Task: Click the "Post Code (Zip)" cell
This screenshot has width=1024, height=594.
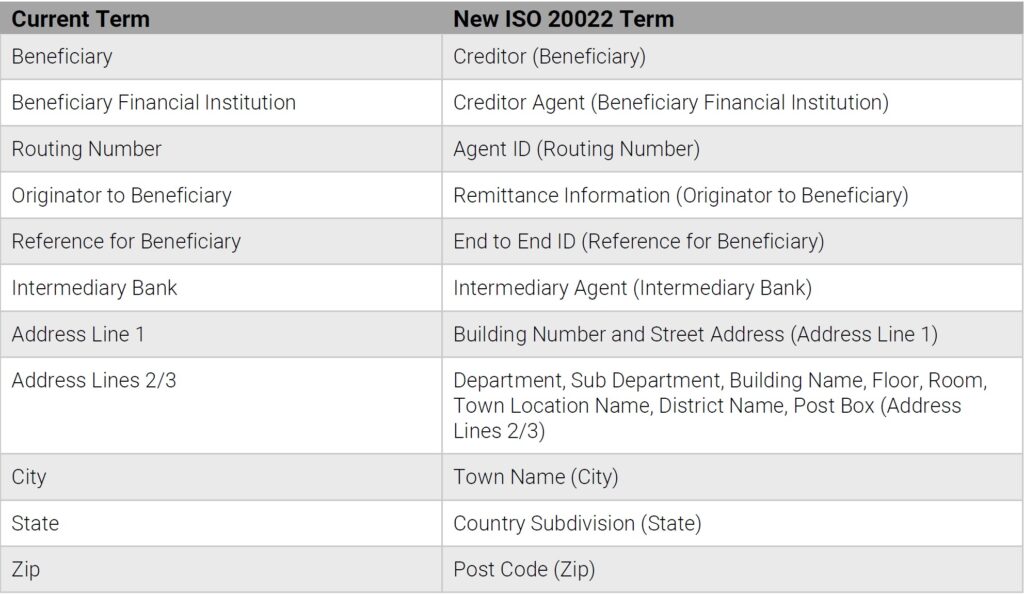Action: 523,569
